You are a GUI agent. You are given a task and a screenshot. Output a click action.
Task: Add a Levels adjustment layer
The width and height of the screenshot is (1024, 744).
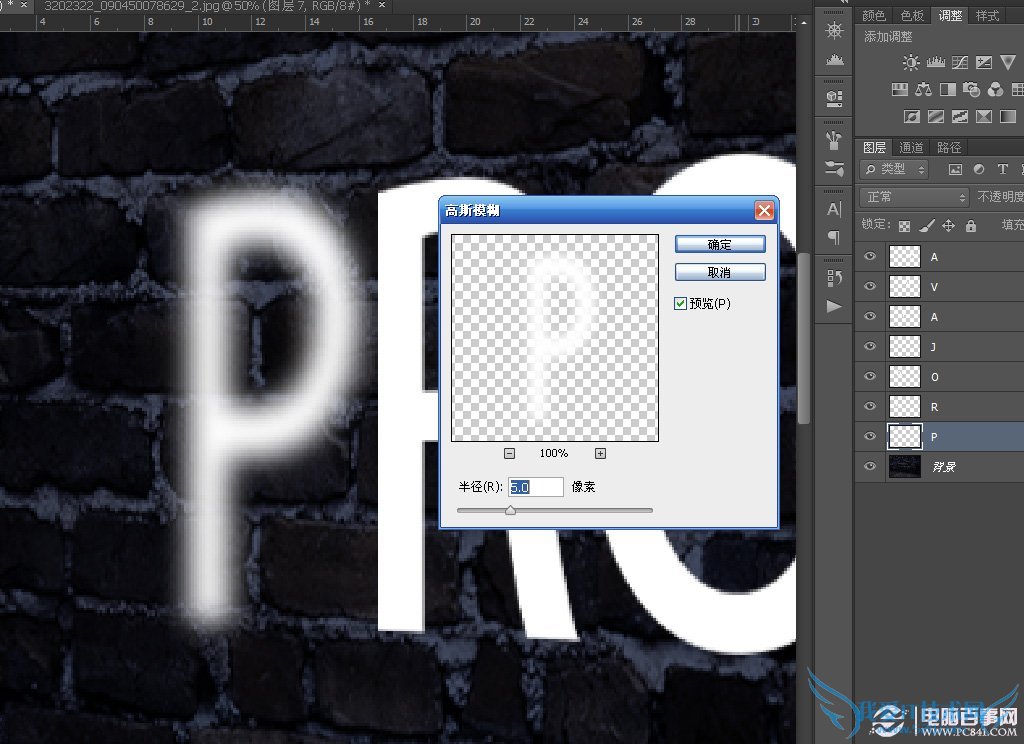tap(936, 63)
